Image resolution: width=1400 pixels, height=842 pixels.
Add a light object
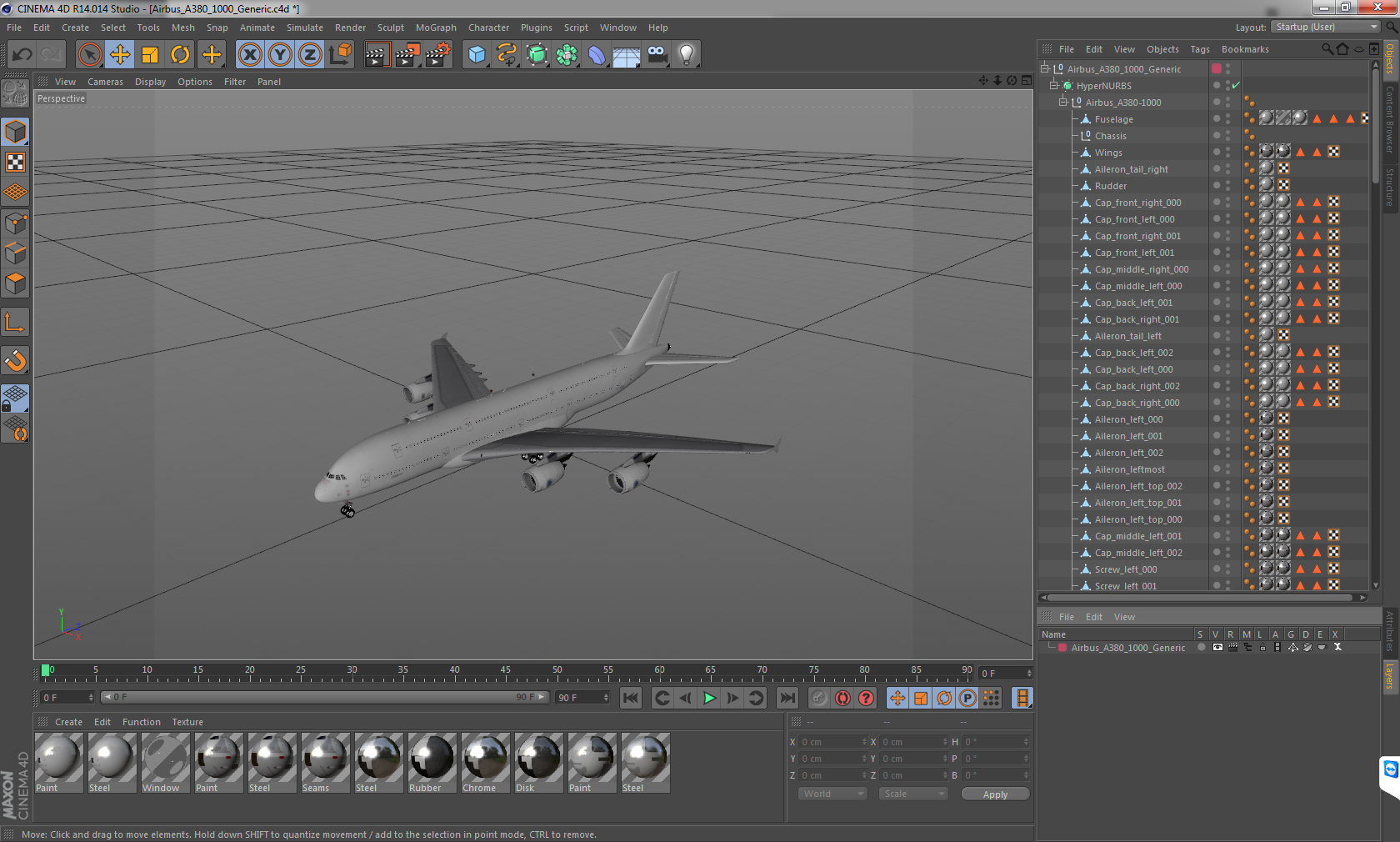687,55
